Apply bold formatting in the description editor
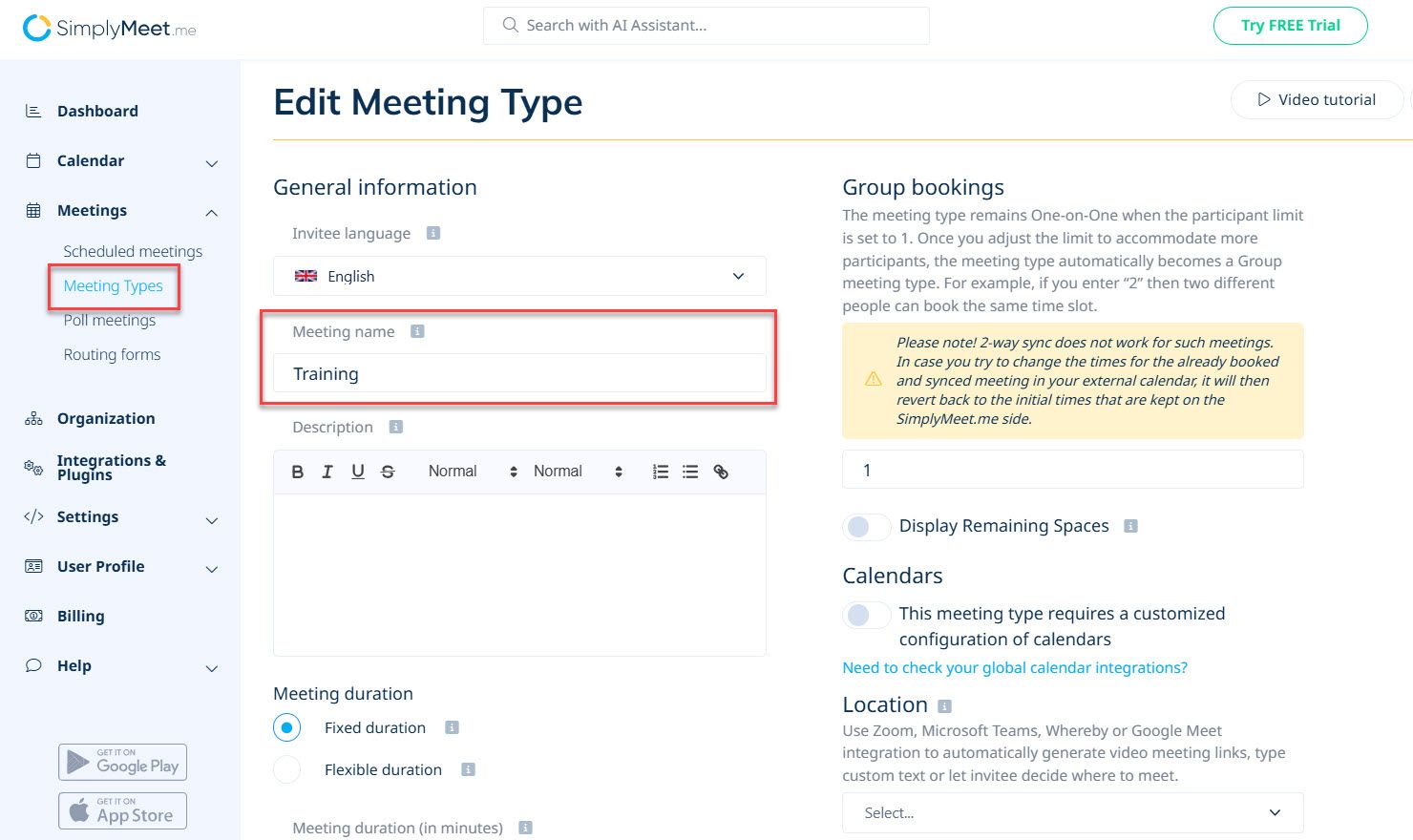The image size is (1413, 840). (x=297, y=471)
